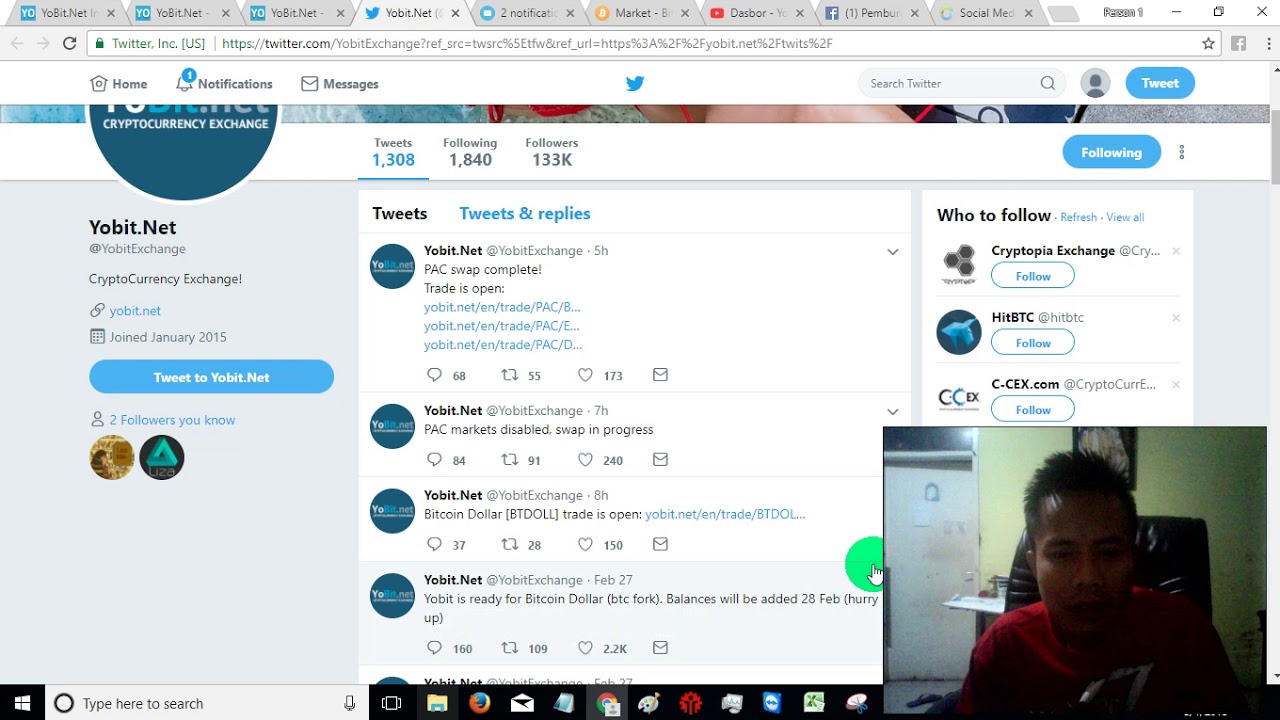Expand options chevron on PAC markets disabled tweet
The width and height of the screenshot is (1280, 720).
893,412
